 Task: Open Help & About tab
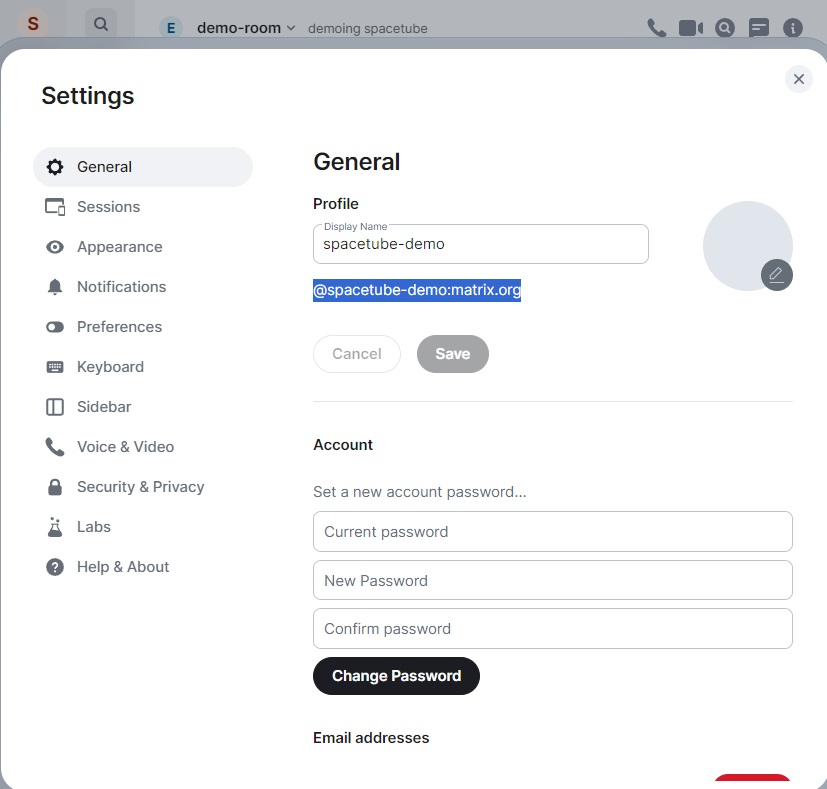coord(143,567)
